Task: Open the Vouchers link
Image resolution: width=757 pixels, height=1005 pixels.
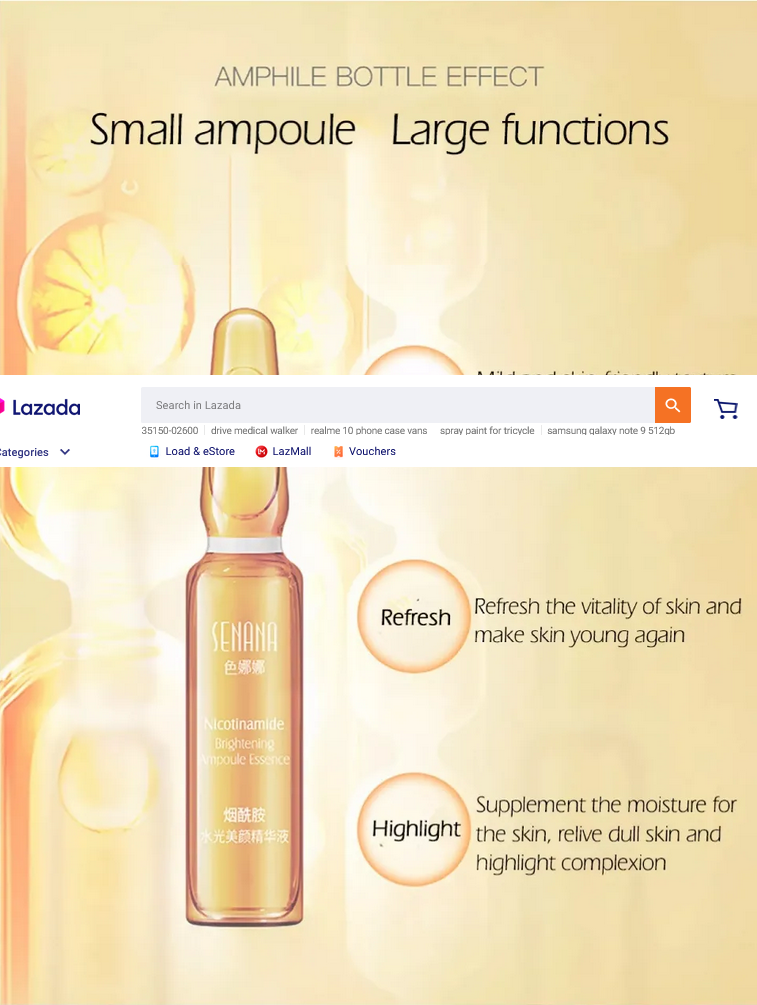Action: (372, 451)
